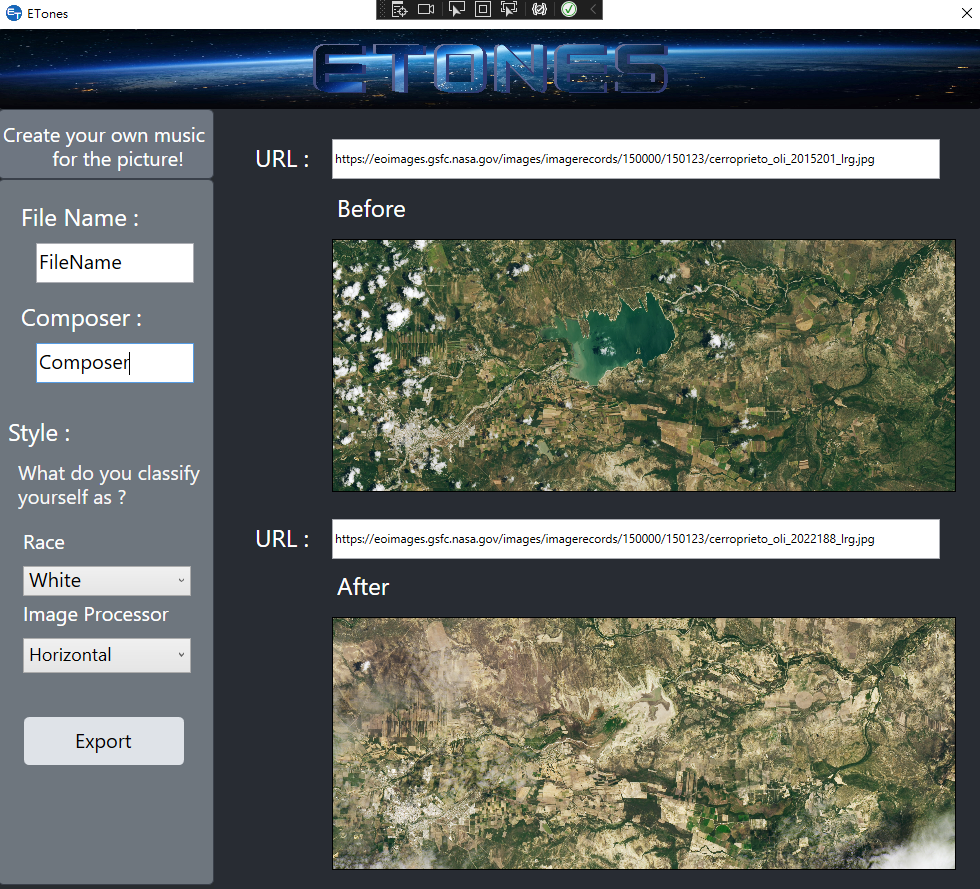This screenshot has width=980, height=889.
Task: Focus the Composer text box
Action: tap(114, 363)
